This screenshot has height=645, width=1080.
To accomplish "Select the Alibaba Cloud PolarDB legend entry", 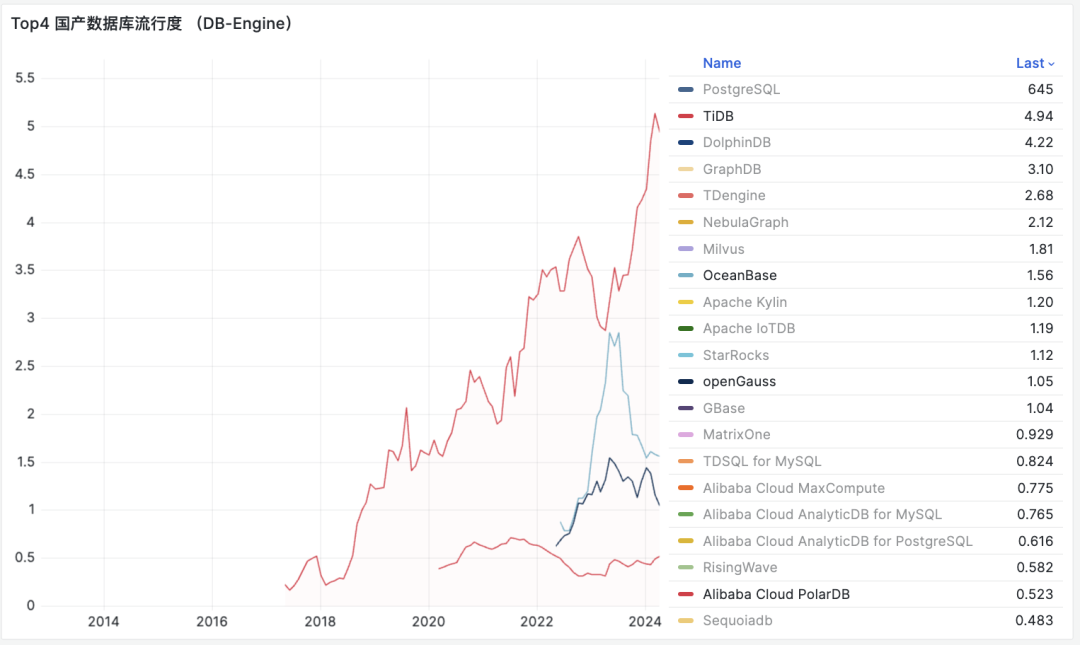I will coord(776,594).
